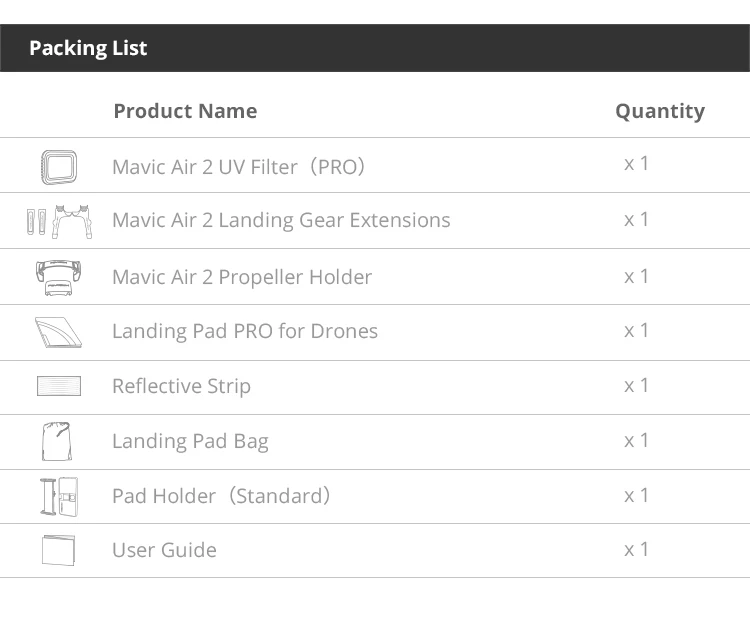Select the Mavic Air 2 UV Filter name
Image resolution: width=750 pixels, height=630 pixels.
(x=239, y=166)
